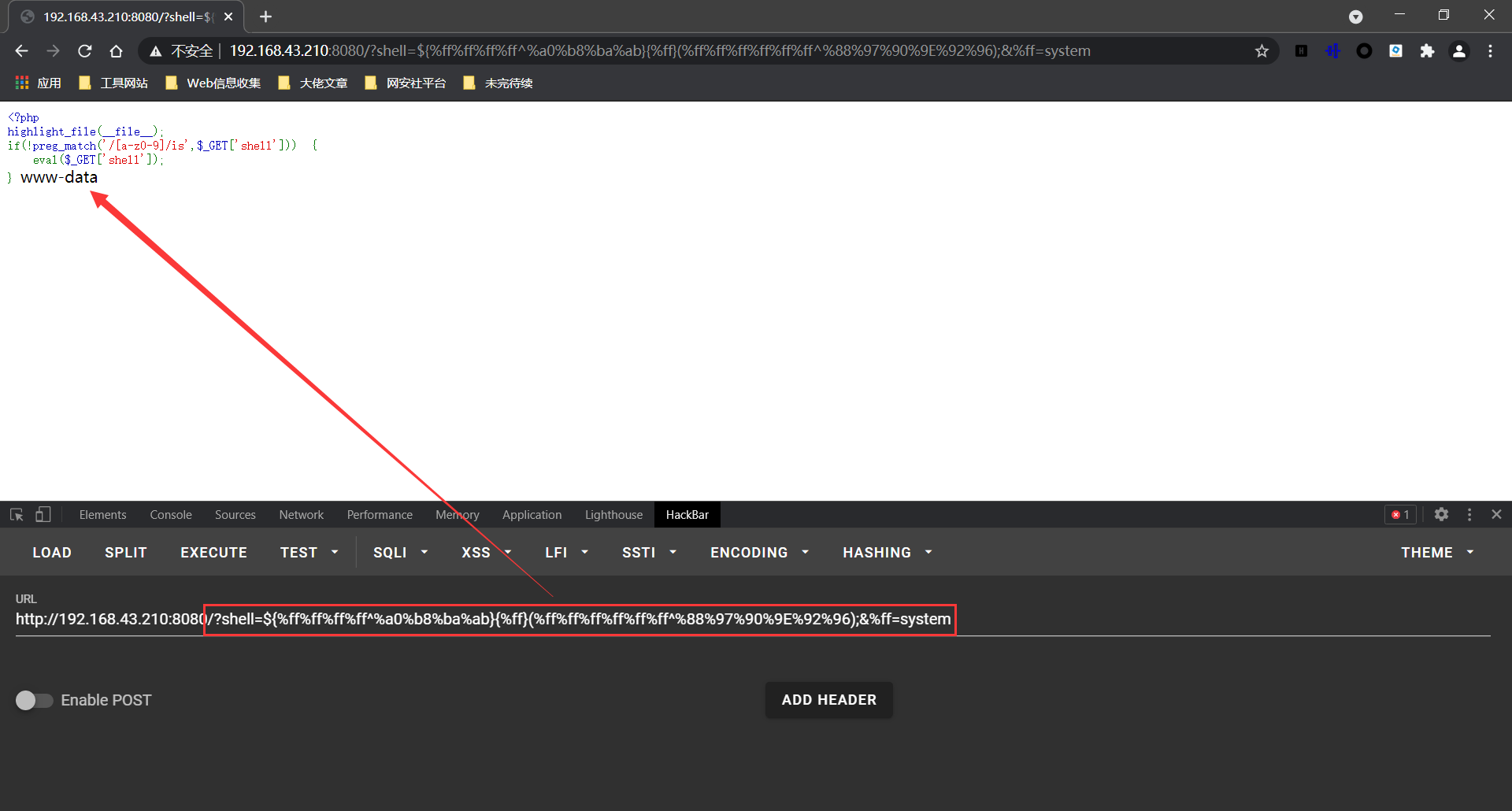Click the circular dark extension icon
The width and height of the screenshot is (1512, 811).
(x=1364, y=51)
